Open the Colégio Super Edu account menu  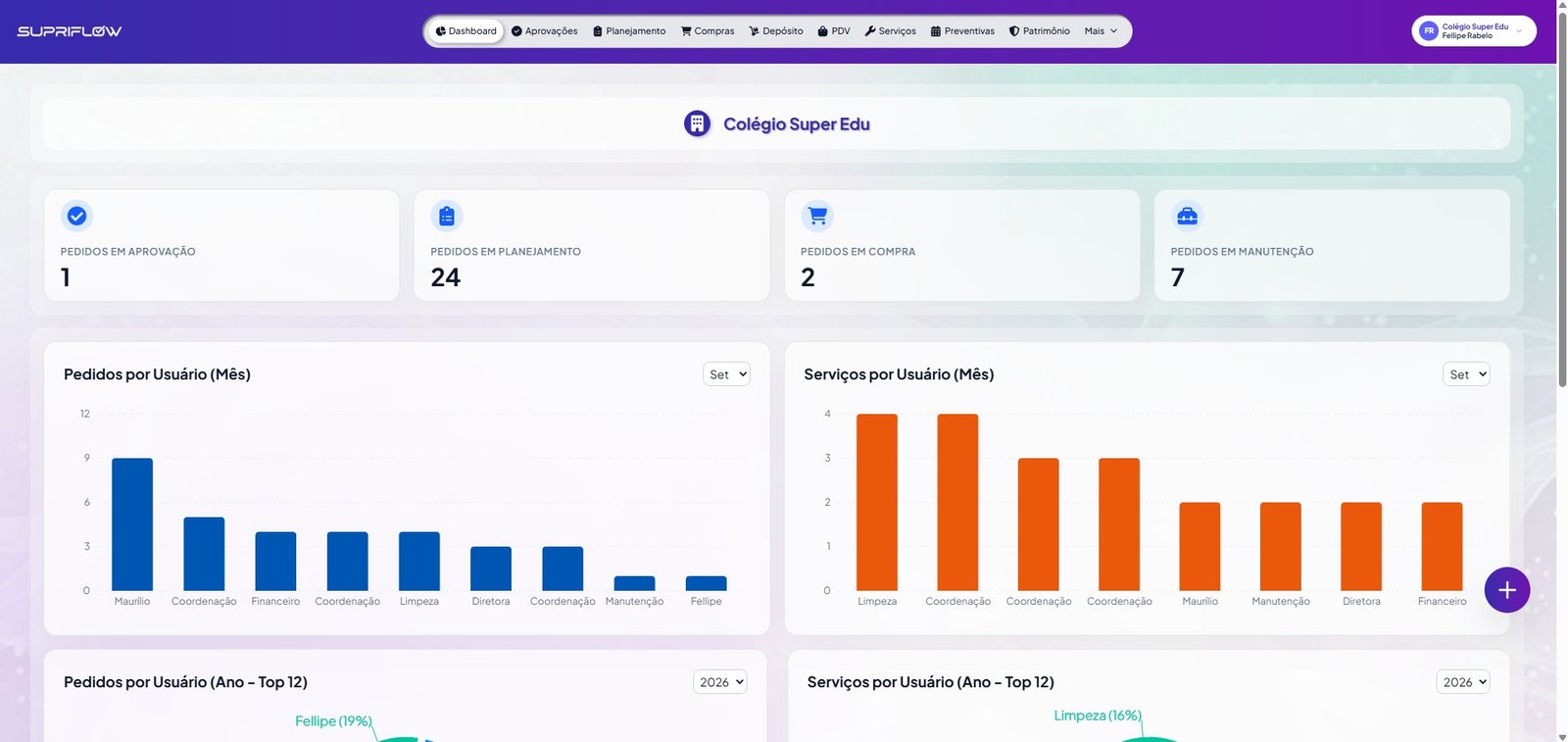click(1474, 31)
